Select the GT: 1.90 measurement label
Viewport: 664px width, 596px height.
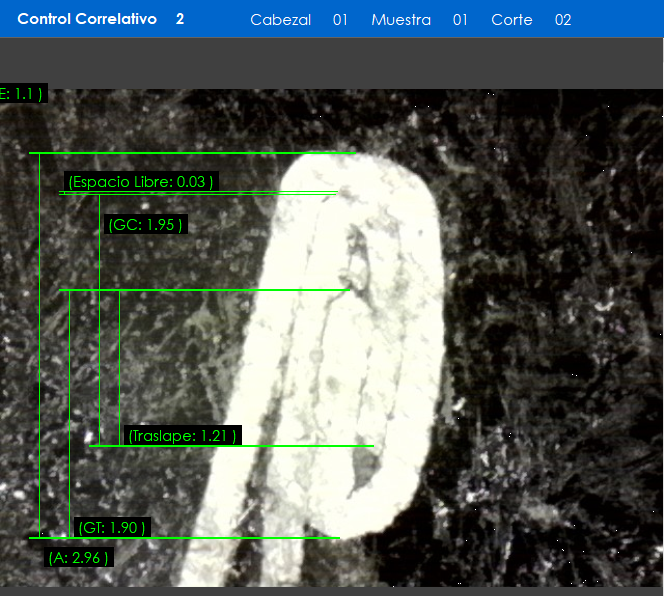(x=112, y=527)
